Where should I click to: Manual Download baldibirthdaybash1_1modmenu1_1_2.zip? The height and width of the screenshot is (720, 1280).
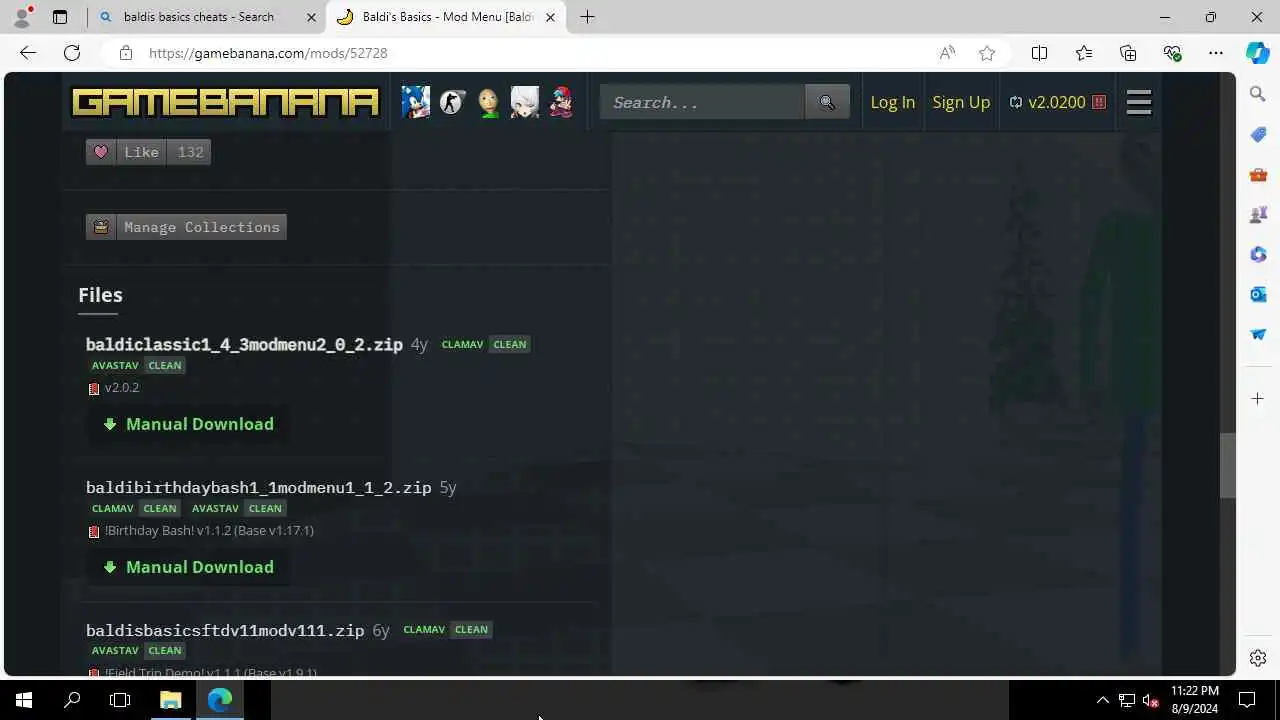[188, 567]
